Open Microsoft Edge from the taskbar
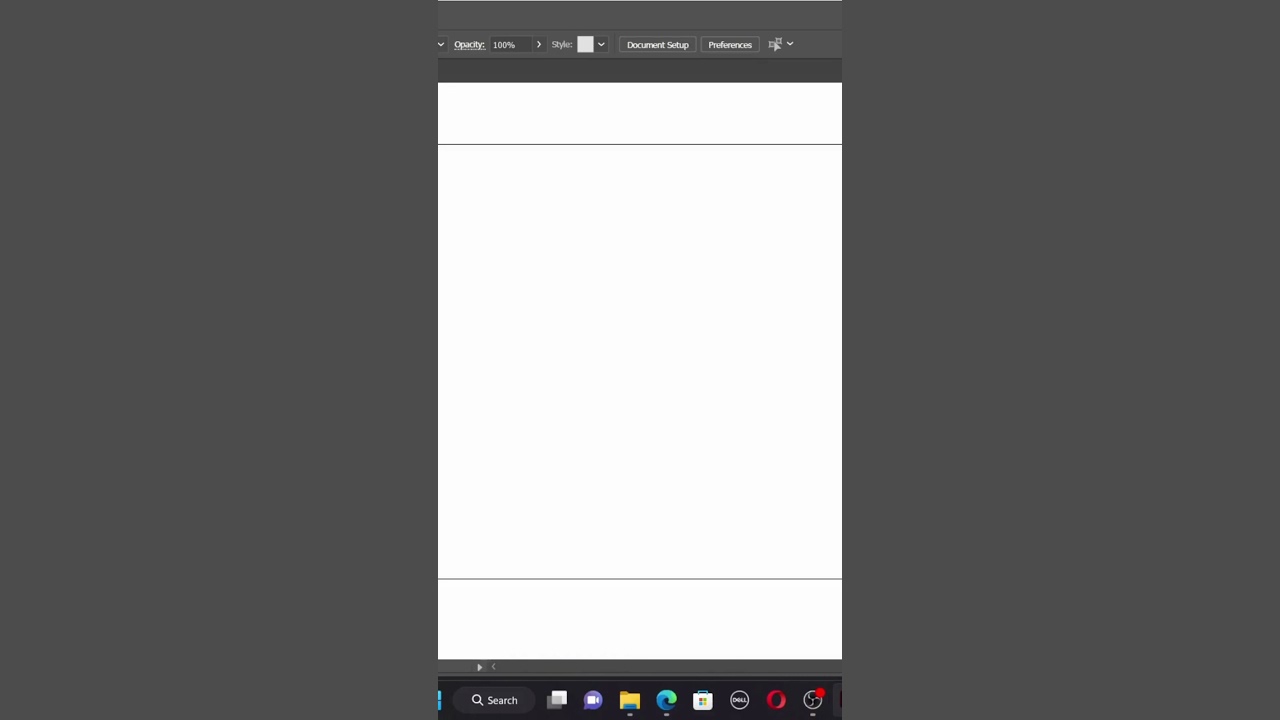 click(x=666, y=700)
